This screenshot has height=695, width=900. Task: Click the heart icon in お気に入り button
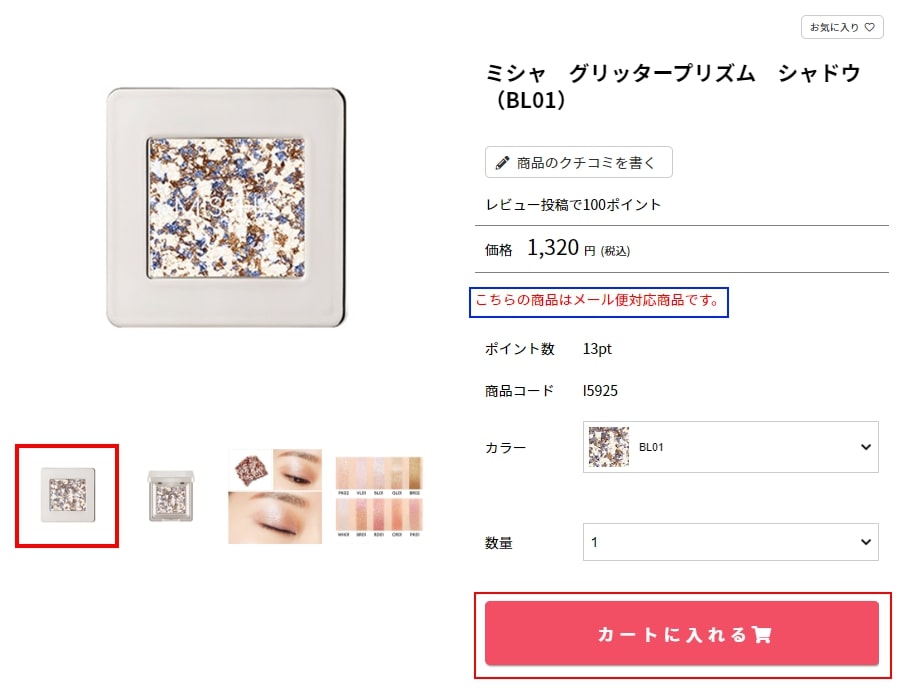coord(870,27)
